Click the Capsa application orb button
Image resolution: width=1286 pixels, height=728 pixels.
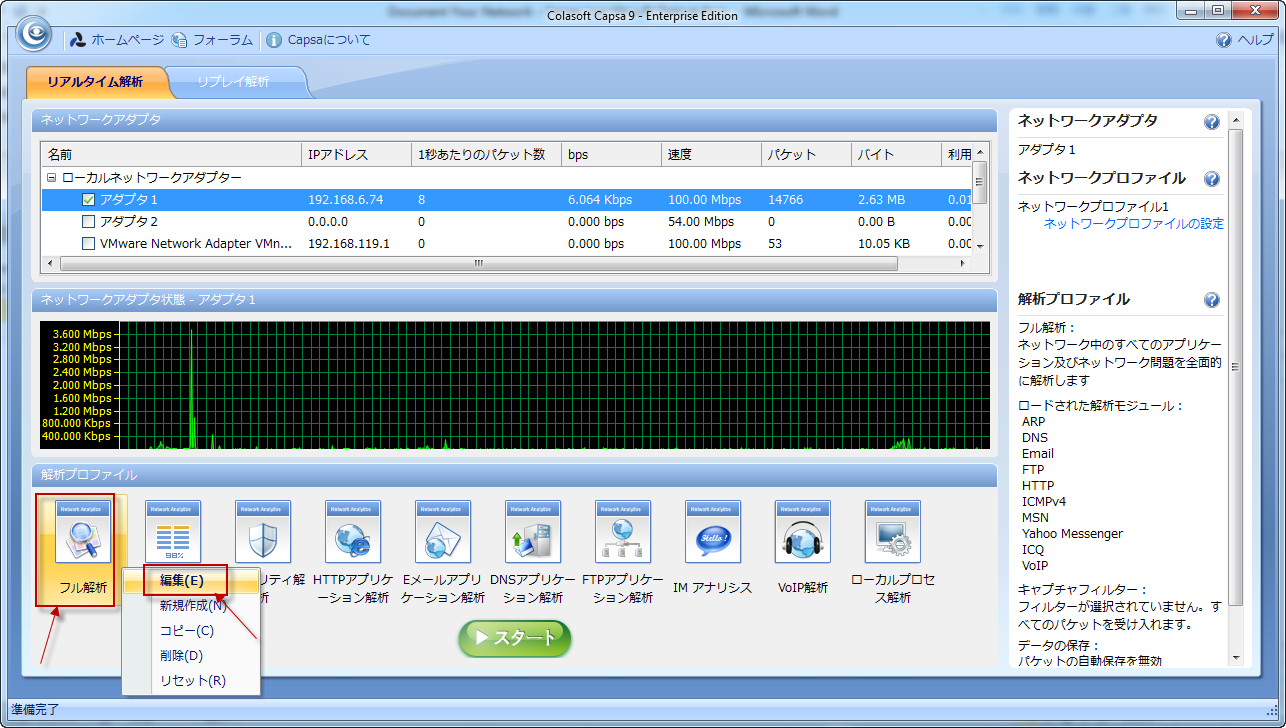click(33, 33)
